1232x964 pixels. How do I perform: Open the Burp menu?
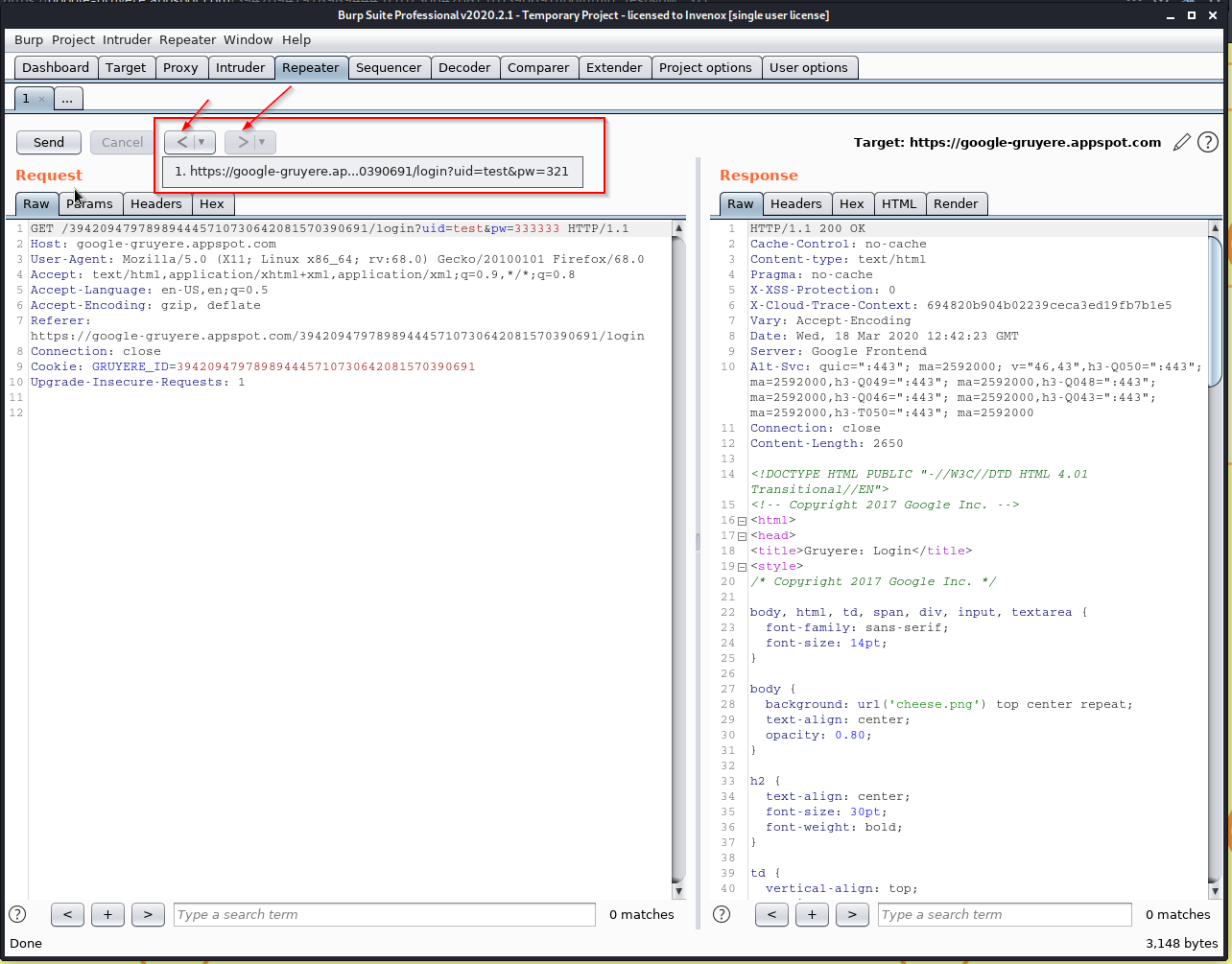click(x=29, y=39)
